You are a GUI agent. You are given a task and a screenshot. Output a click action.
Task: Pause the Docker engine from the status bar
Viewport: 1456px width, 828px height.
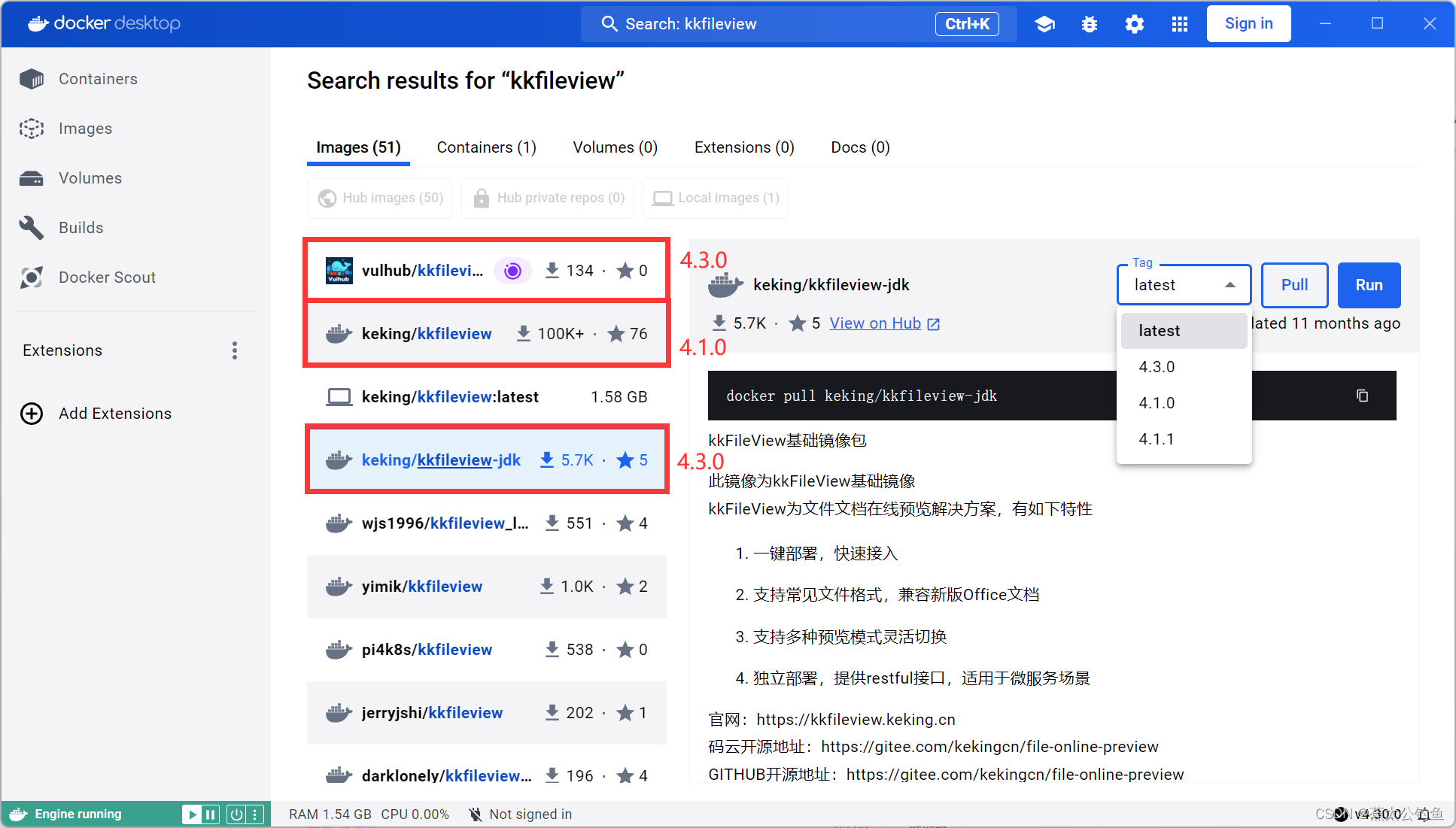point(211,813)
